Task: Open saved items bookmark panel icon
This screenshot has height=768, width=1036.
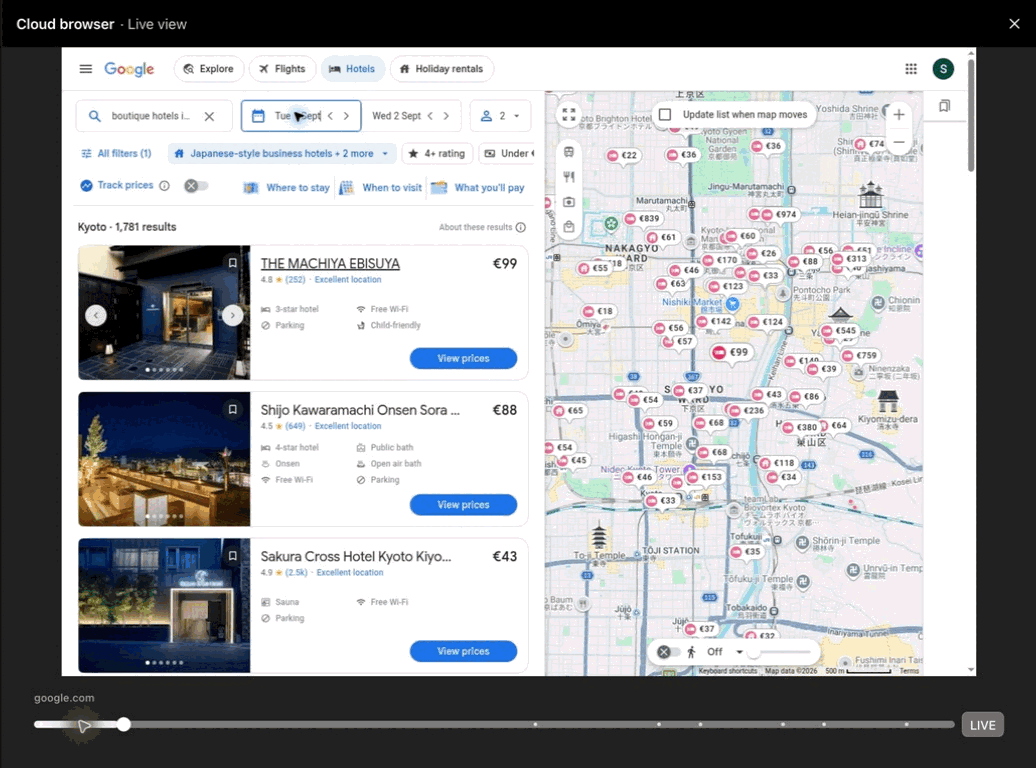Action: pos(945,106)
